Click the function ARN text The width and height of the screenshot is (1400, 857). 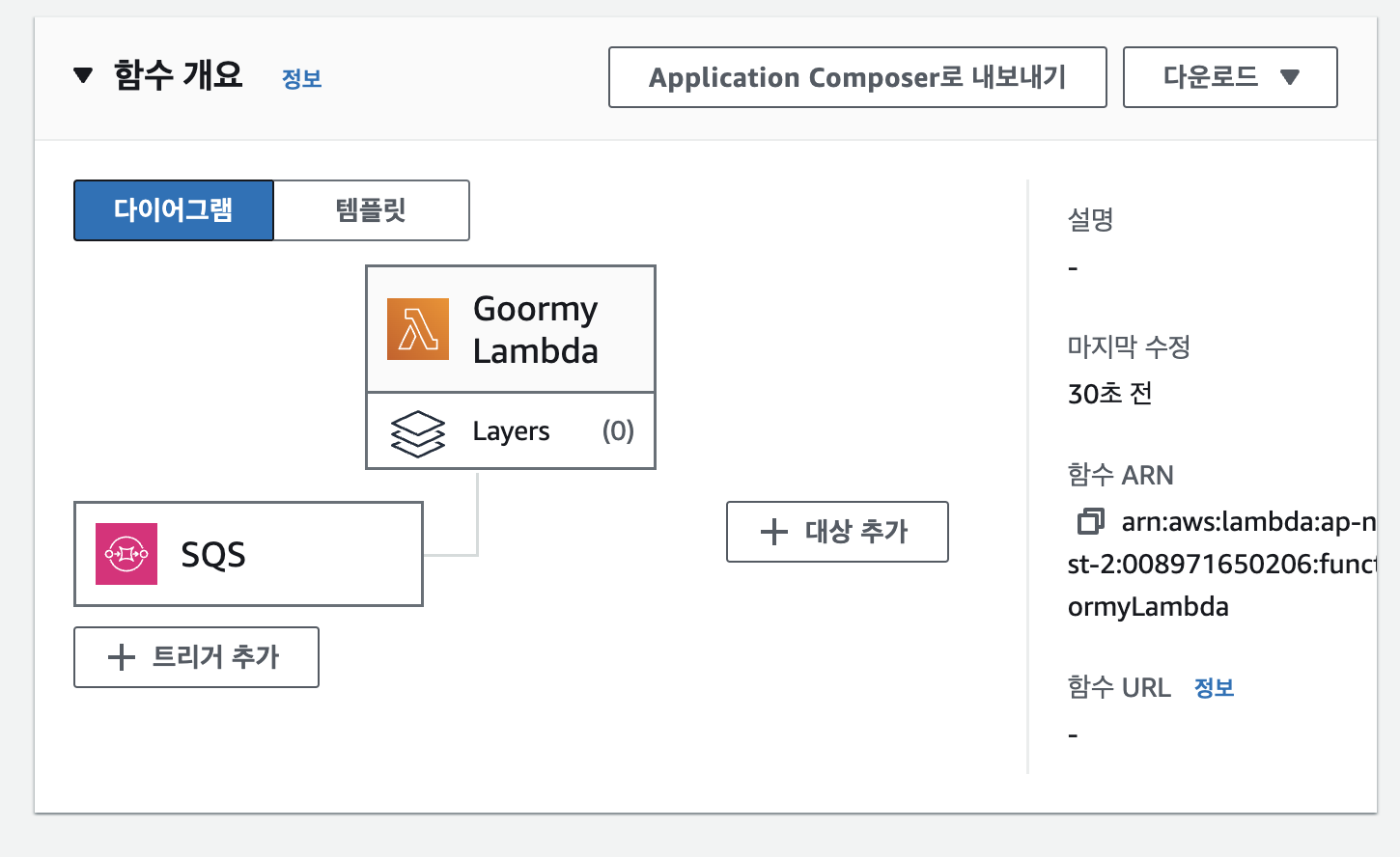click(x=1222, y=565)
